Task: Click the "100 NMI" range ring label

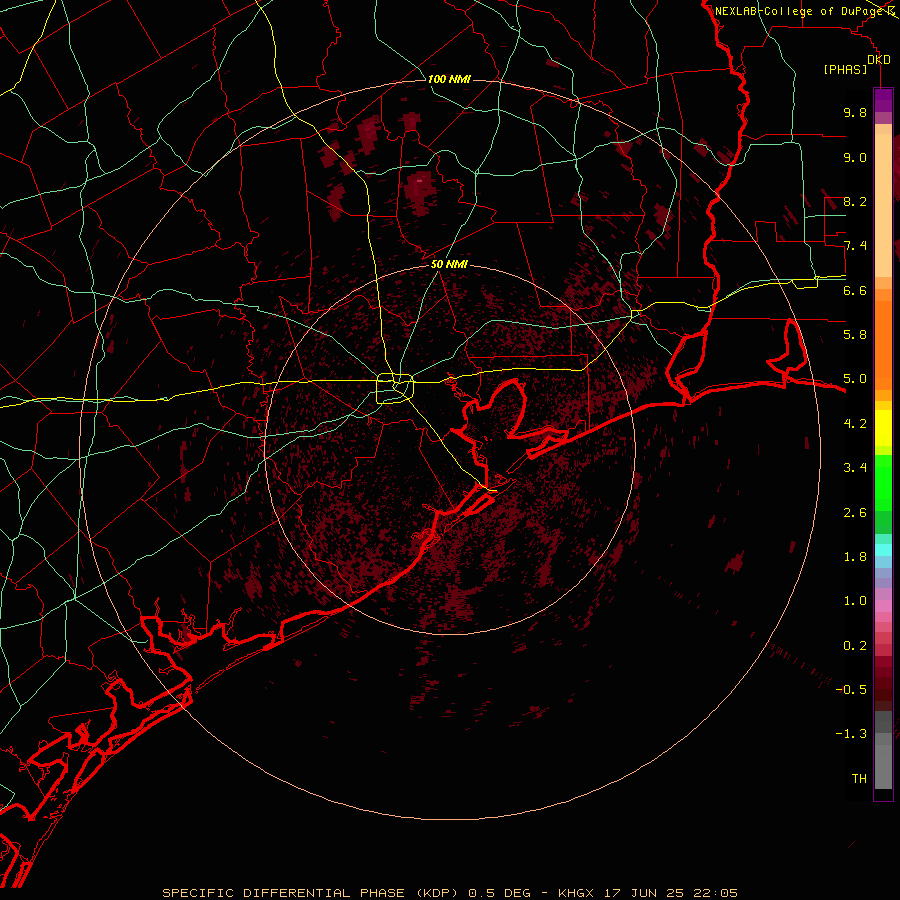Action: pos(449,79)
